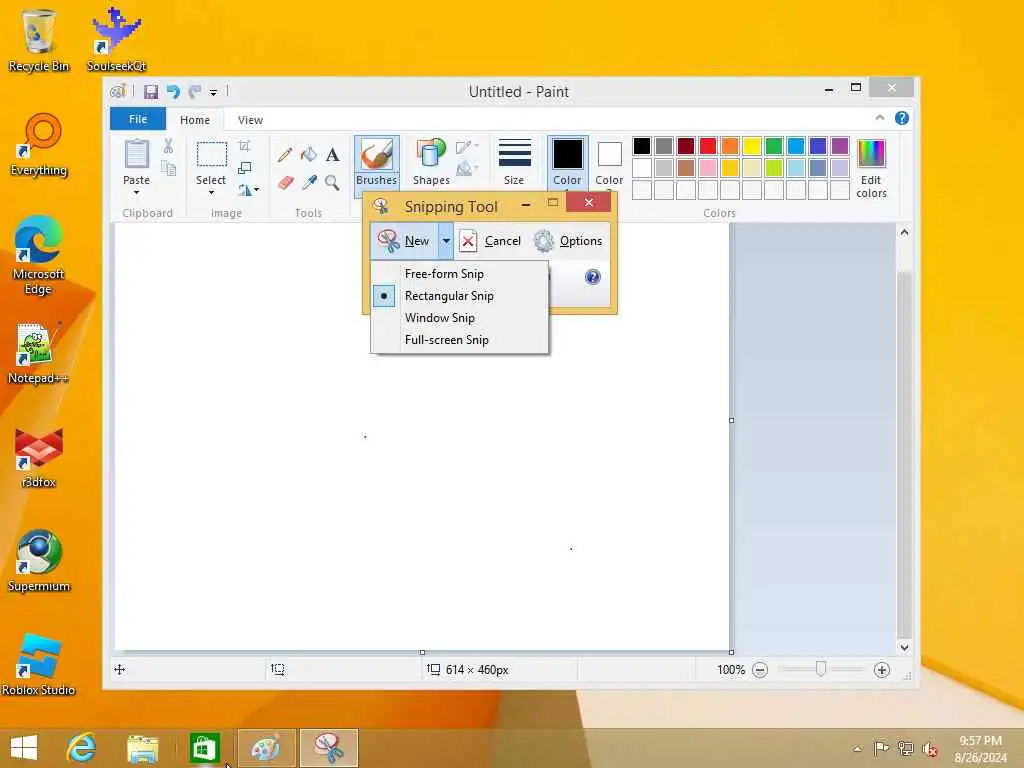Open Options in Snipping Tool
This screenshot has height=768, width=1024.
click(x=568, y=241)
